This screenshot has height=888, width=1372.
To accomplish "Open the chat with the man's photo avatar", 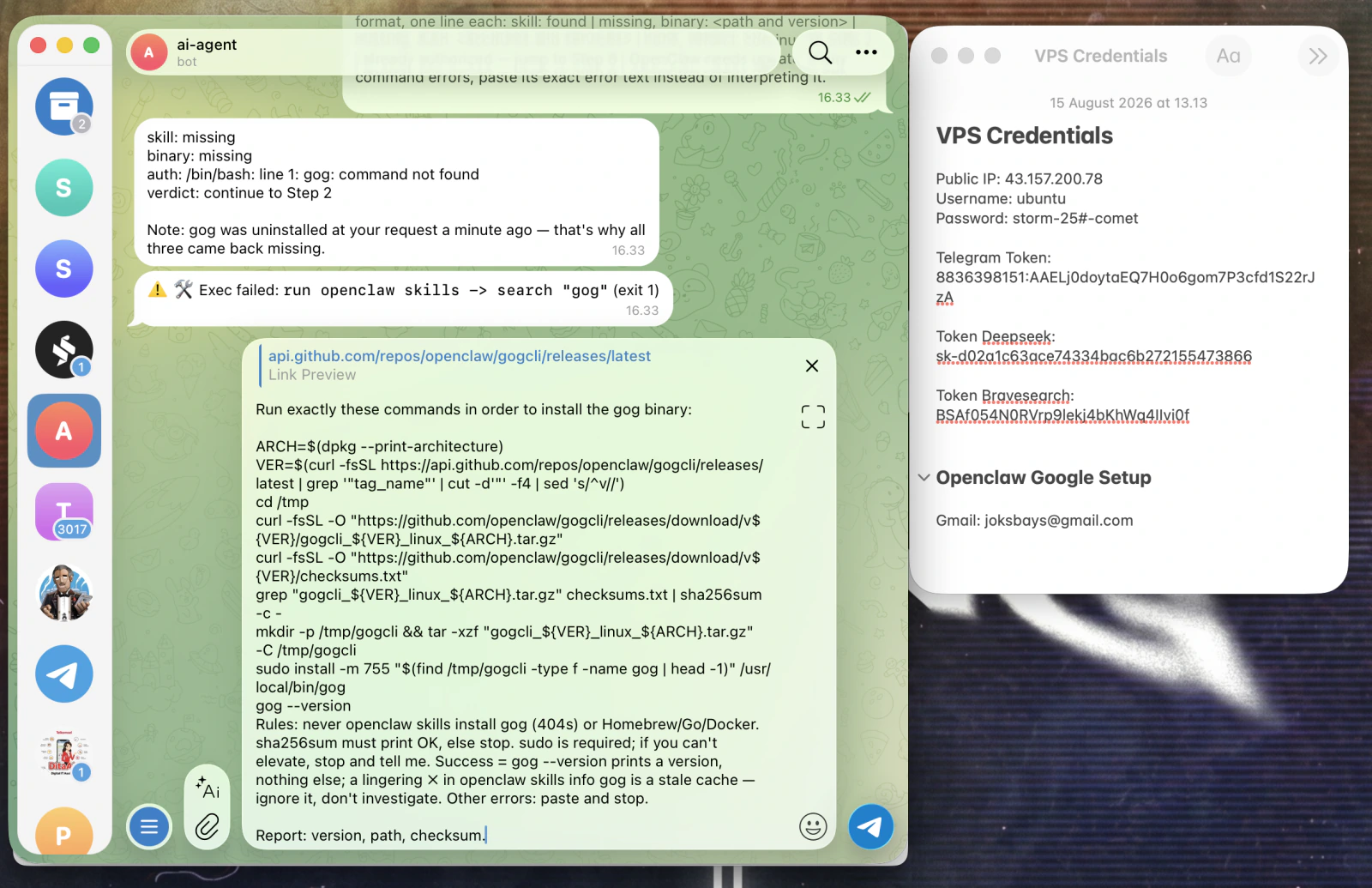I will tap(63, 593).
